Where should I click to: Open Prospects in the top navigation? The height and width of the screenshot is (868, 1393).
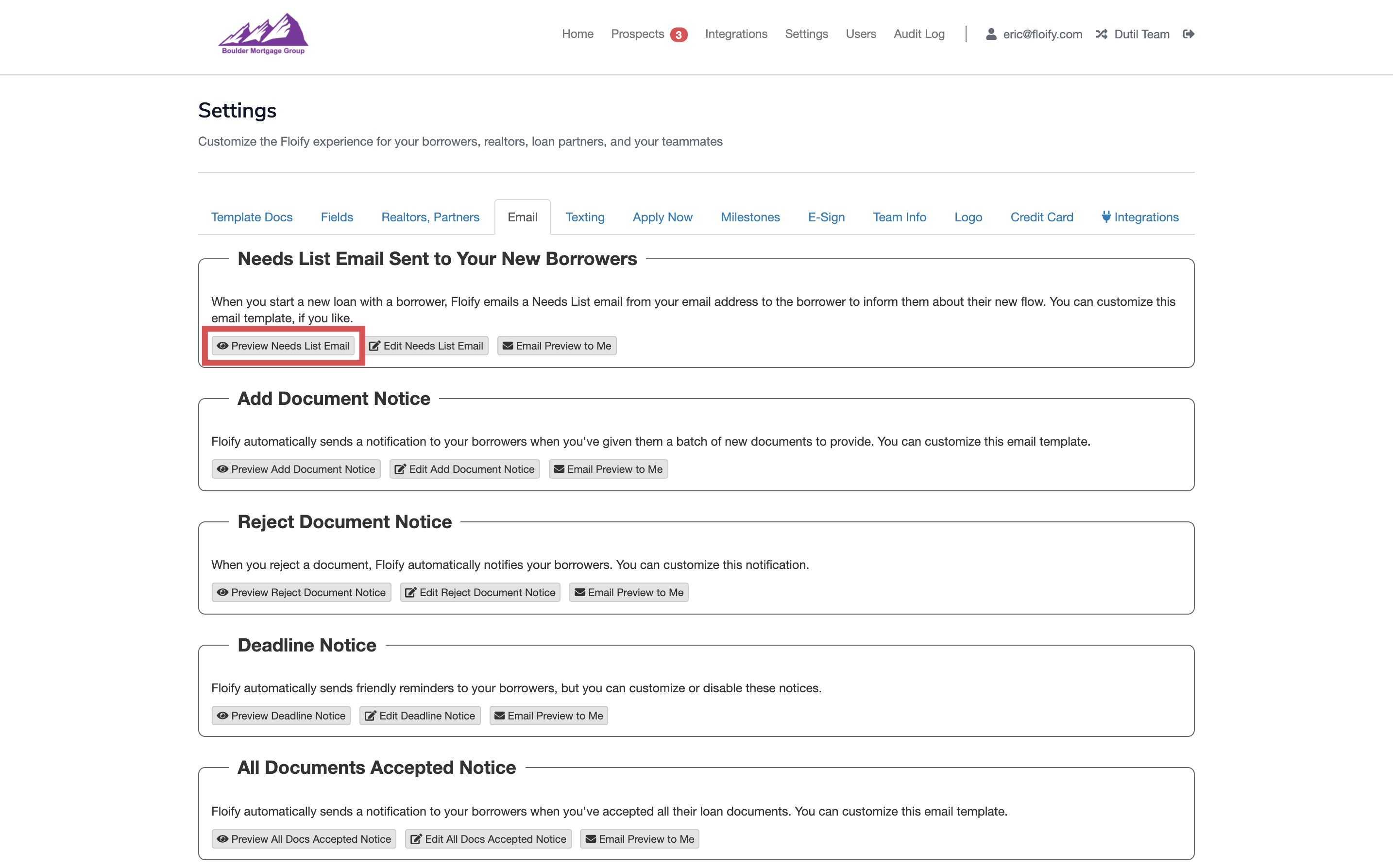[x=637, y=34]
